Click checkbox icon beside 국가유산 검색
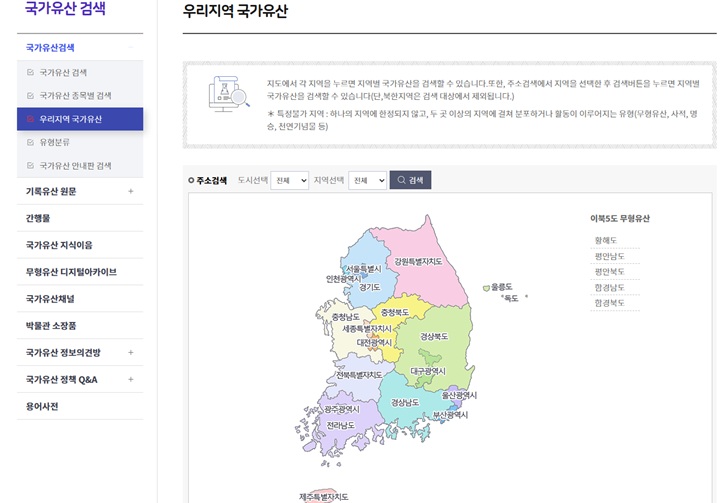Screen dimensions: 720x503 (30, 73)
